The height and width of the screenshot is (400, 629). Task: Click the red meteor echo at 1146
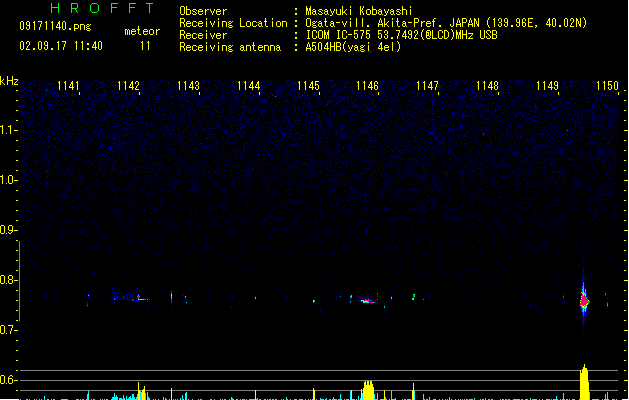coord(367,301)
